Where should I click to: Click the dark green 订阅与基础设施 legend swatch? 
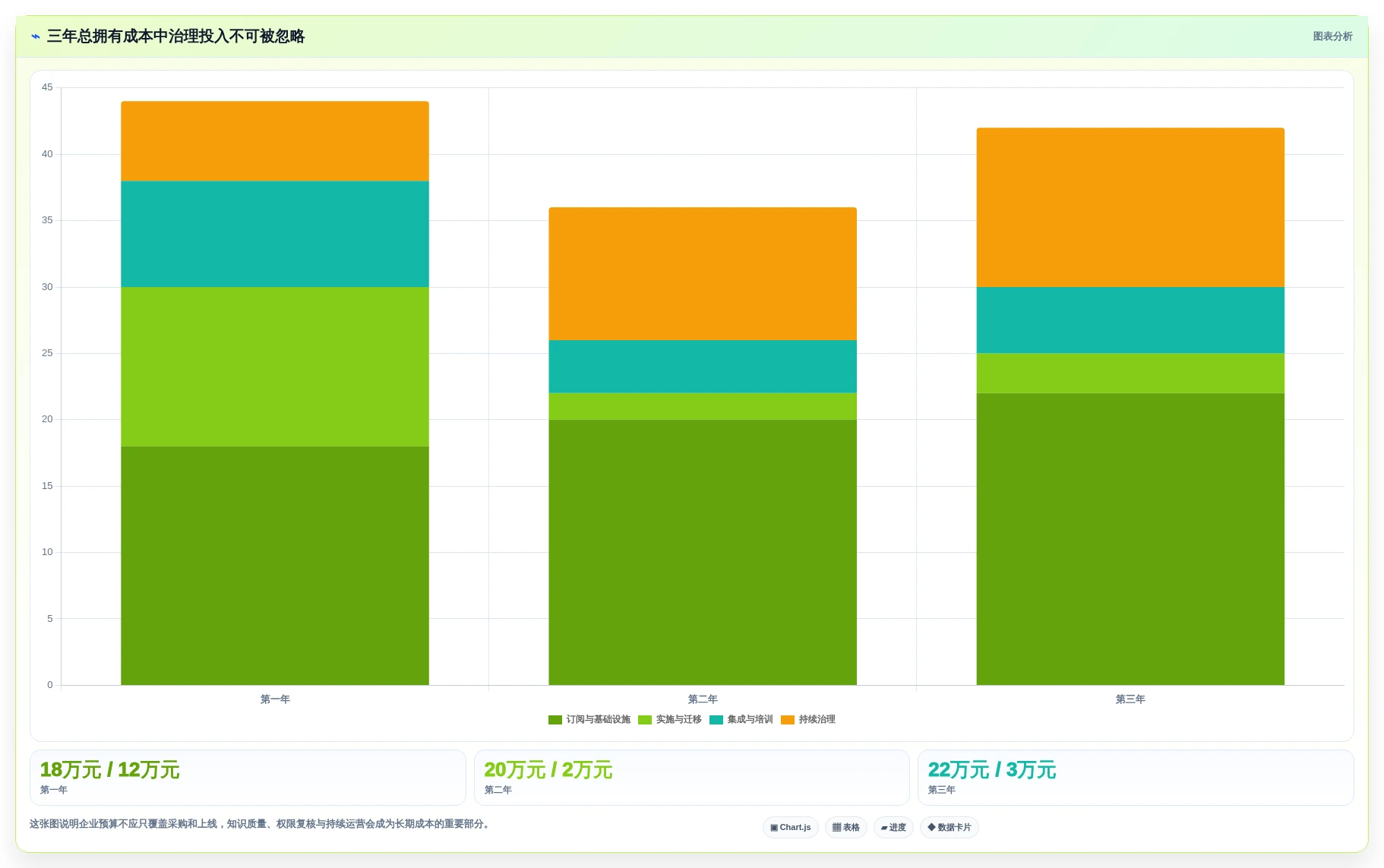click(555, 720)
